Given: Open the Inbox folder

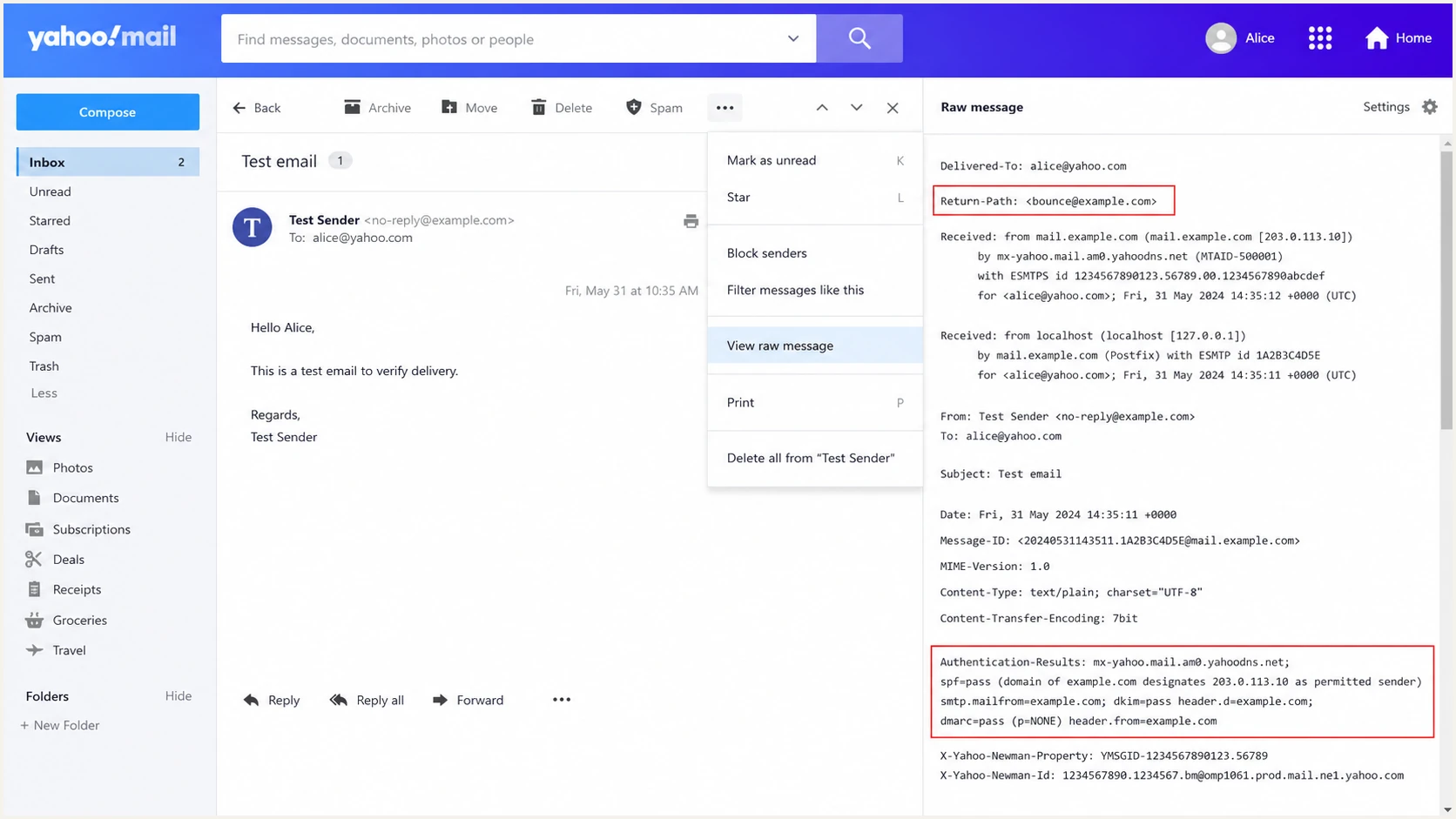Looking at the screenshot, I should tap(108, 162).
